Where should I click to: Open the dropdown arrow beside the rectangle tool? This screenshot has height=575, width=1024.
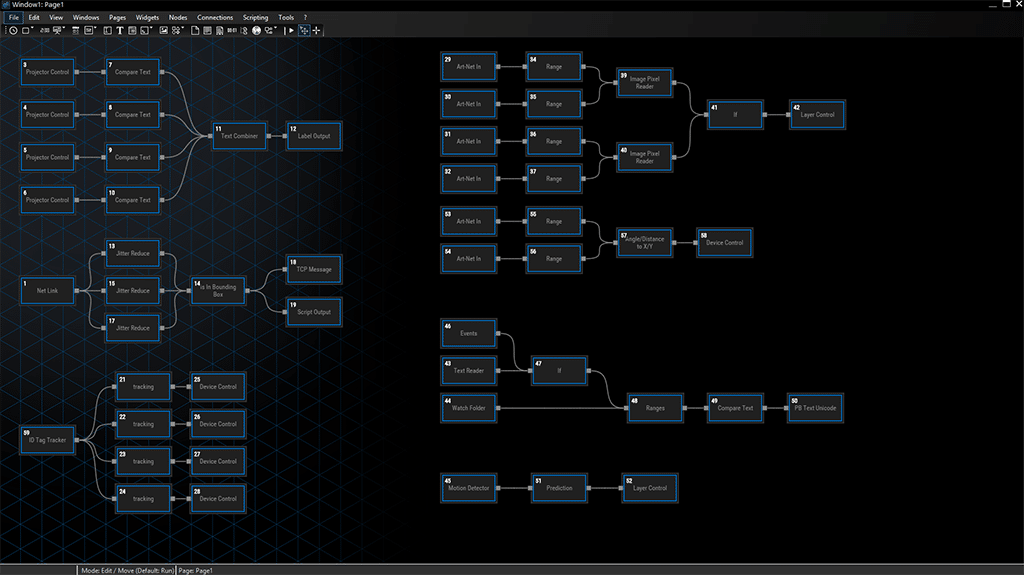33,28
